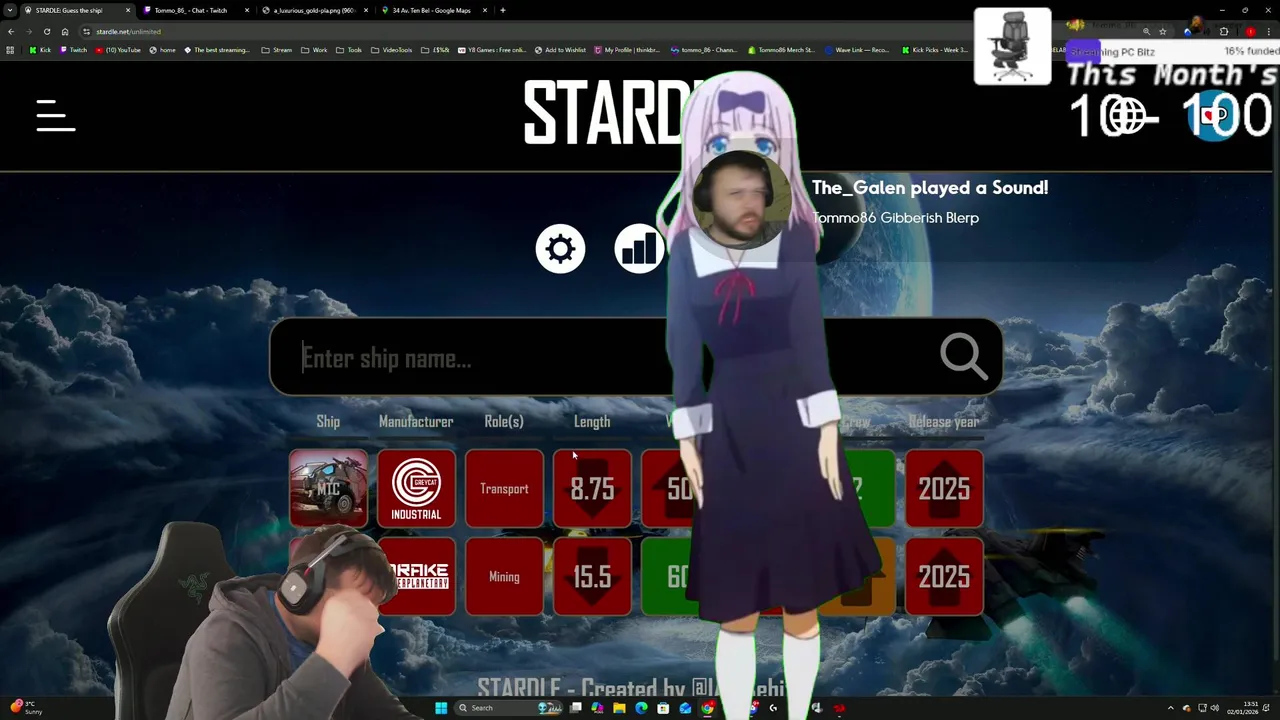Open the Twitch bookmark
This screenshot has width=1280, height=720.
73,50
